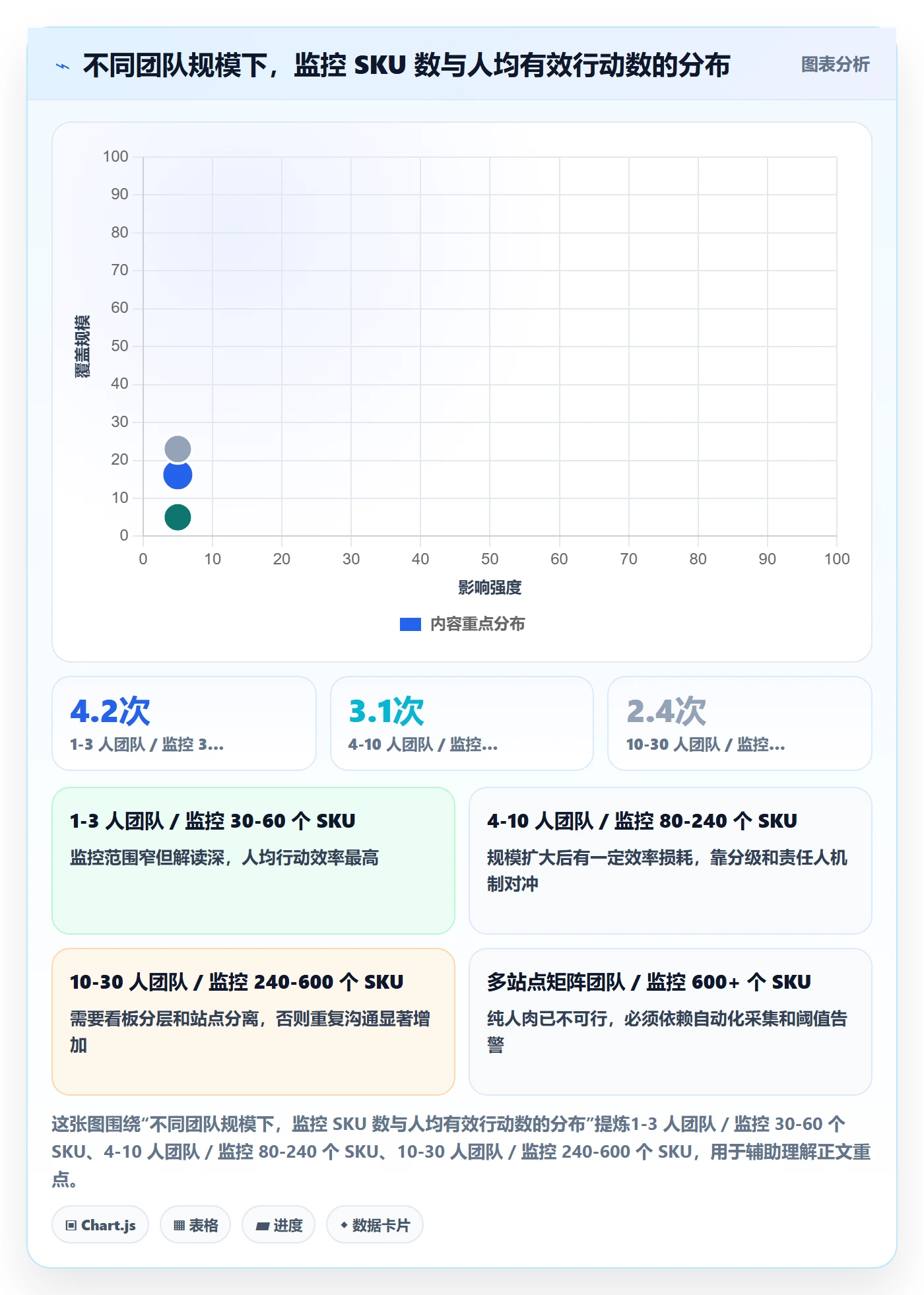The height and width of the screenshot is (1295, 924).
Task: Click the 10-30 人团队 / 监控 240-600 个 SKU card title
Action: pos(236,982)
